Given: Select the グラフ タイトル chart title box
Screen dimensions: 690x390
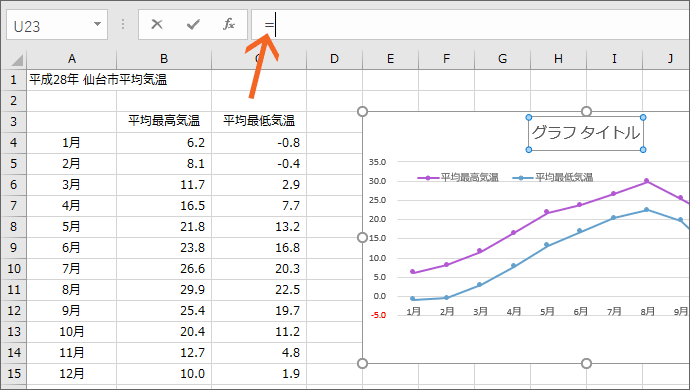Looking at the screenshot, I should coord(586,133).
